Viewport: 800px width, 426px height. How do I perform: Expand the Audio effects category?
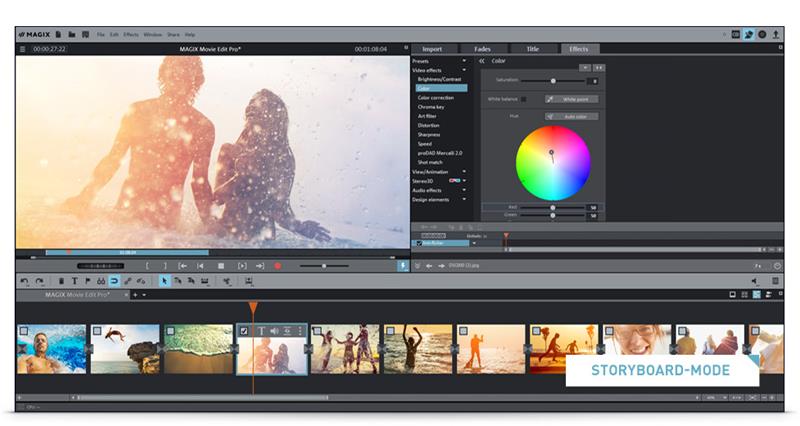[x=465, y=190]
